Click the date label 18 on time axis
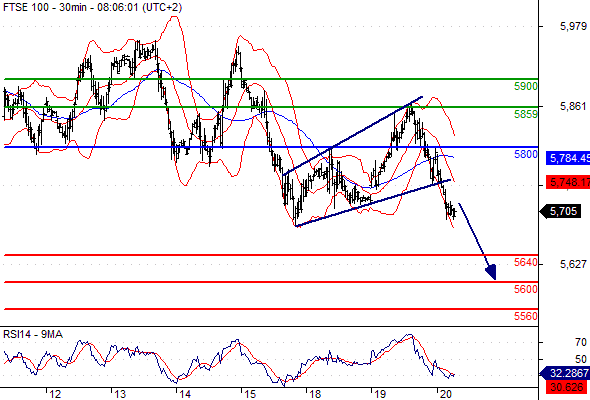590x400 pixels. click(315, 394)
